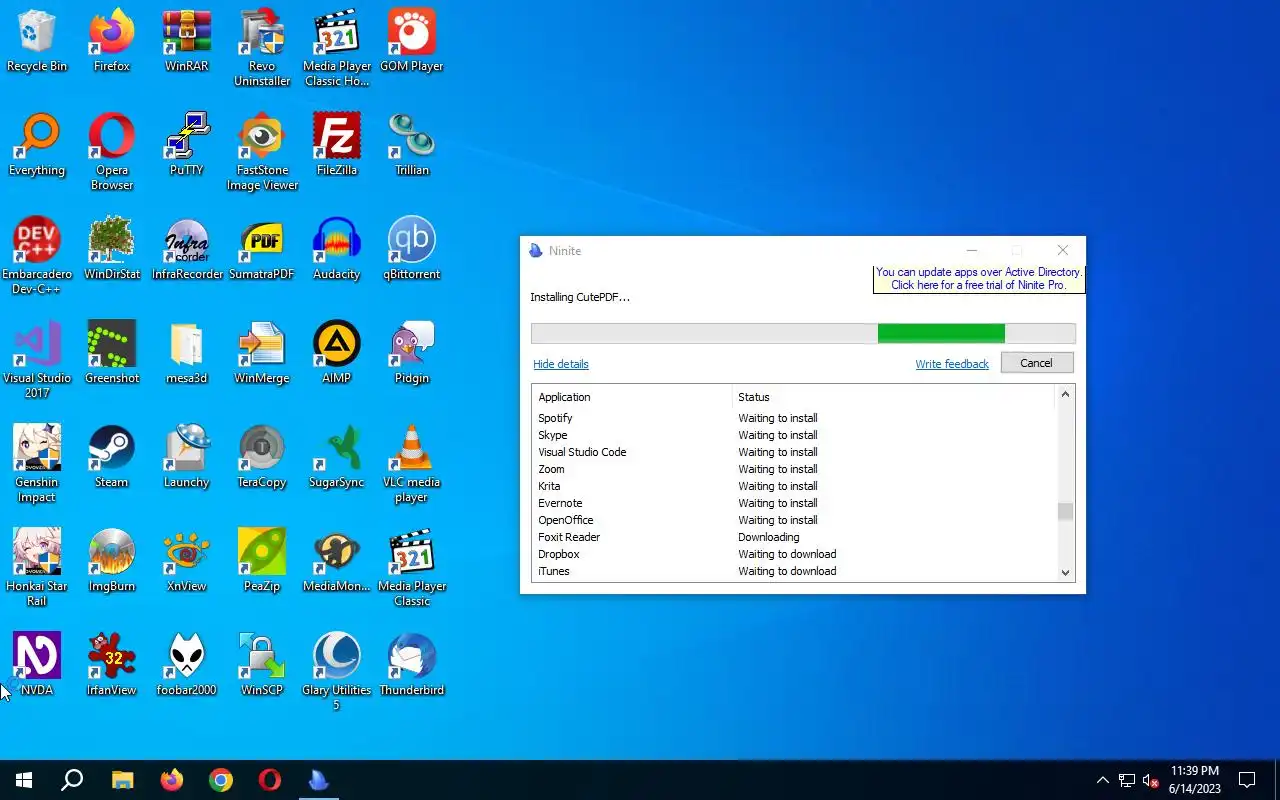Select the Foxit Reader downloading row
The image size is (1280, 800).
click(x=794, y=537)
